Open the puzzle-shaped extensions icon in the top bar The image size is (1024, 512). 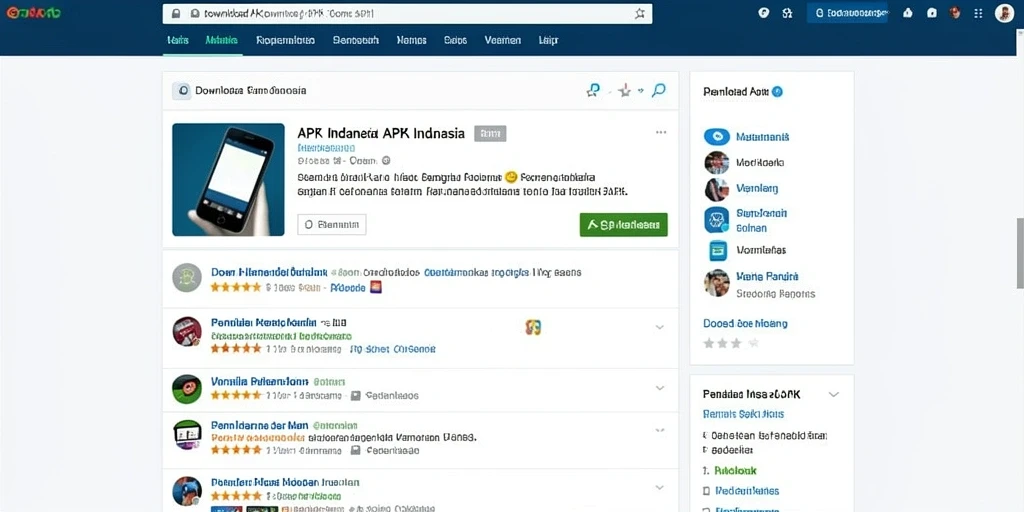pyautogui.click(x=788, y=12)
